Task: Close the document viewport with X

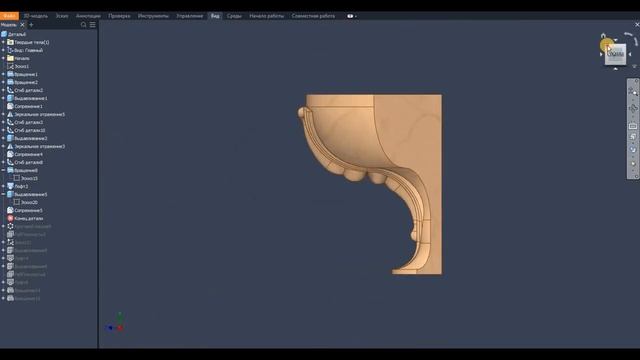Action: click(637, 25)
